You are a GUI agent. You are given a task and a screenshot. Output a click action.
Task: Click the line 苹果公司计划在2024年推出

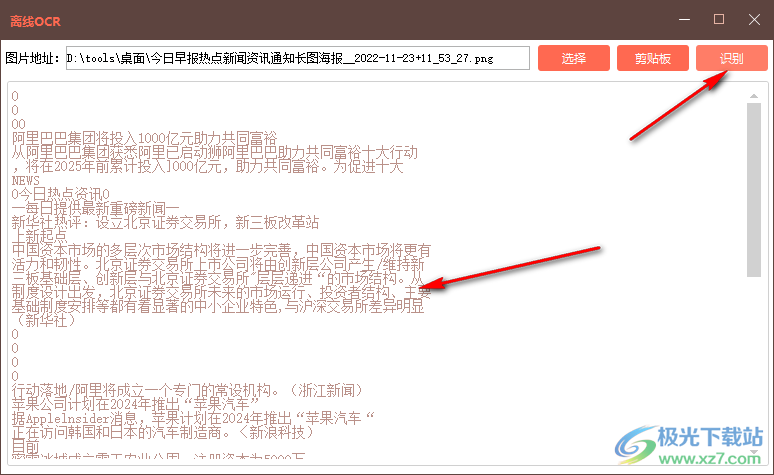[135, 404]
